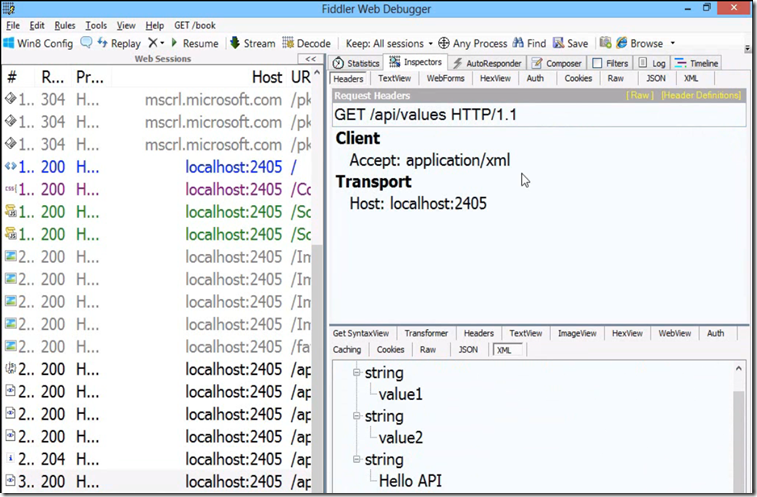This screenshot has width=757, height=497.
Task: Switch to the Log tab
Action: pyautogui.click(x=652, y=63)
